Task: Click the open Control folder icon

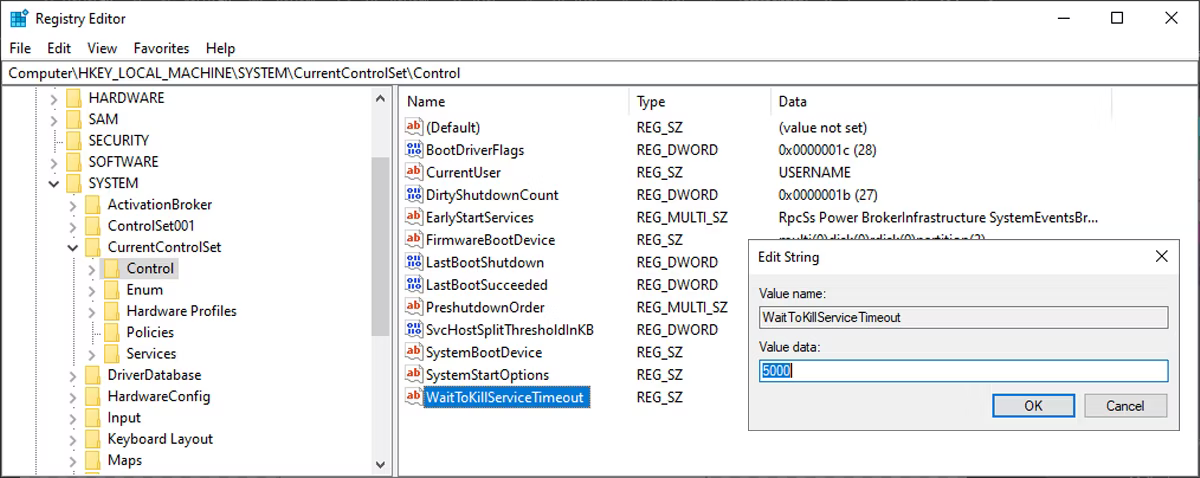Action: pos(111,268)
